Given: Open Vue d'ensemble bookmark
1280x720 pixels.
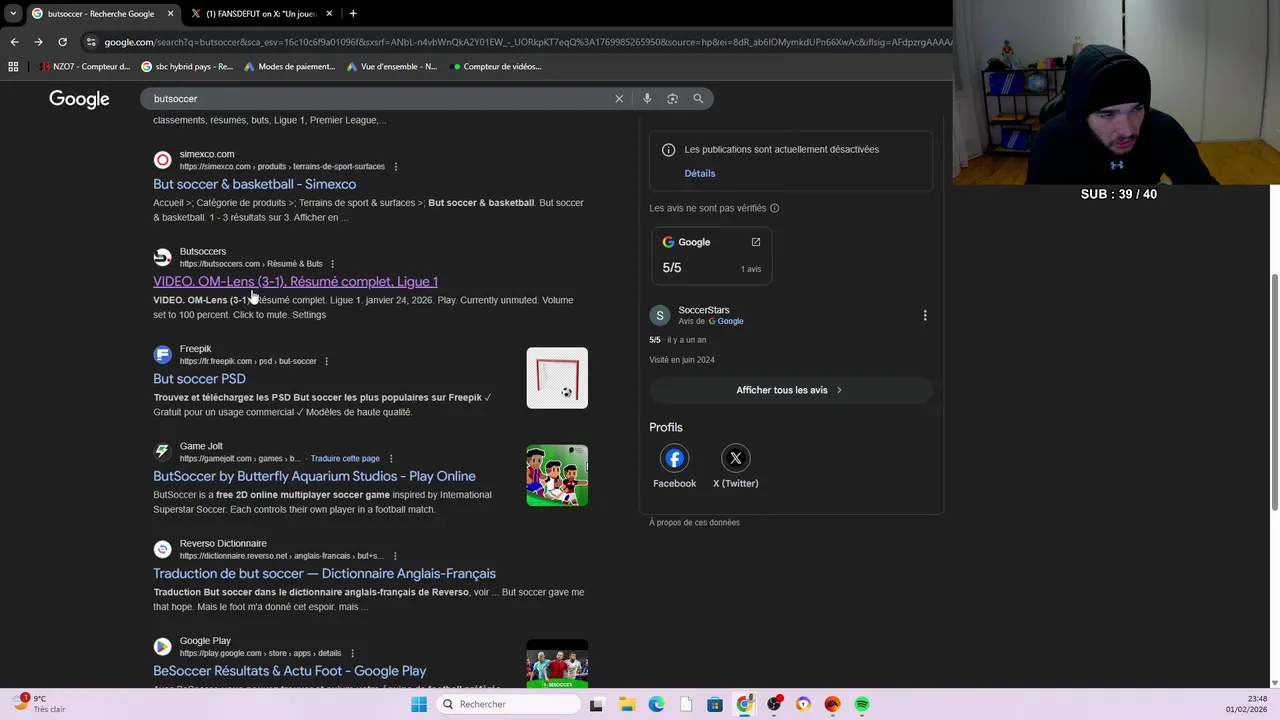Looking at the screenshot, I should (x=392, y=67).
